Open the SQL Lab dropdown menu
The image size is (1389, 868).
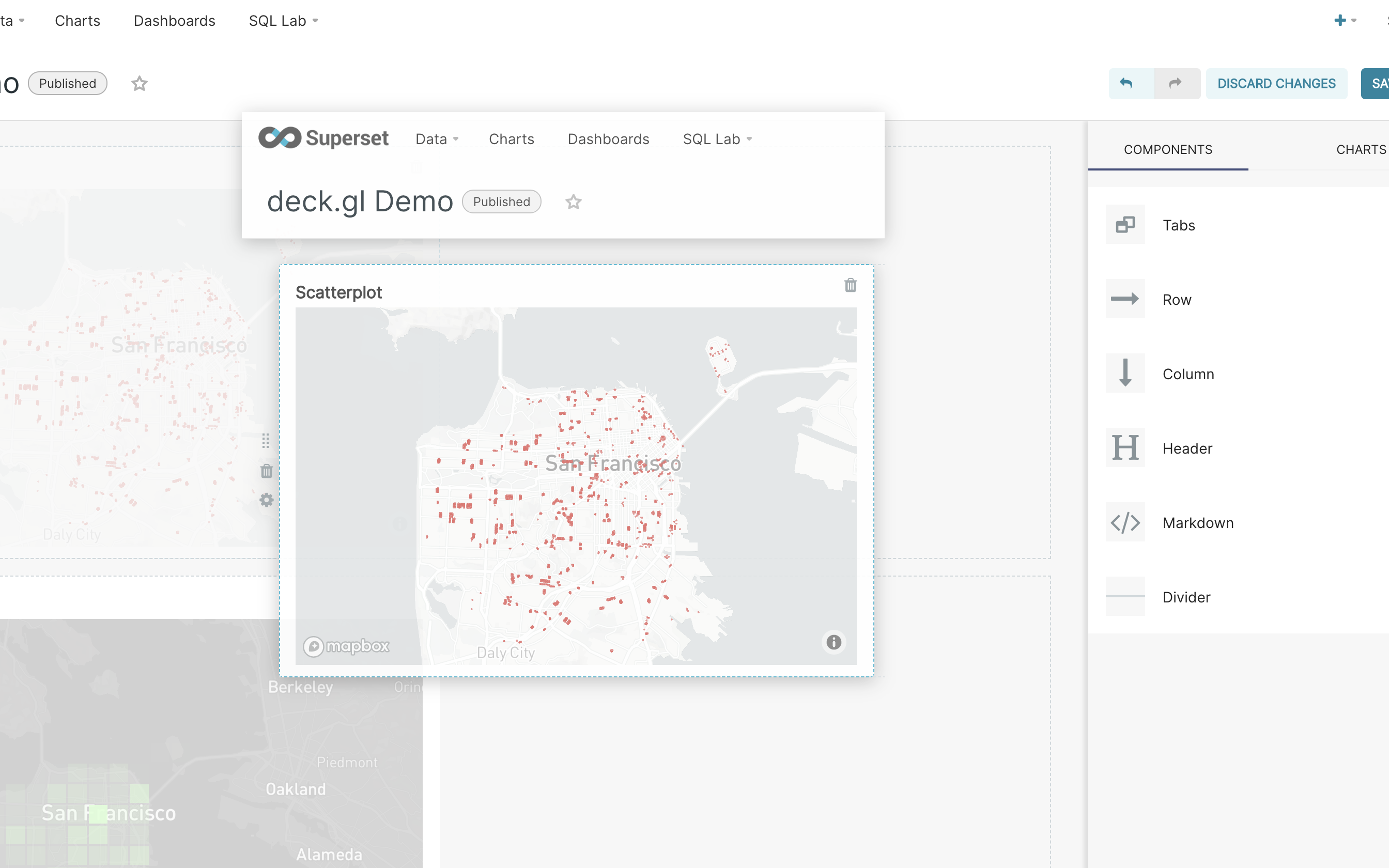tap(716, 138)
